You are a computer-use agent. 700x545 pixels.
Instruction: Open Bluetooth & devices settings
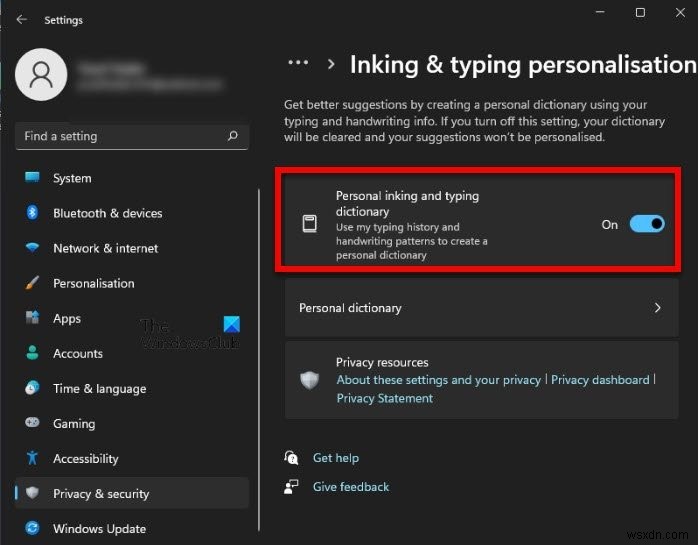(131, 213)
